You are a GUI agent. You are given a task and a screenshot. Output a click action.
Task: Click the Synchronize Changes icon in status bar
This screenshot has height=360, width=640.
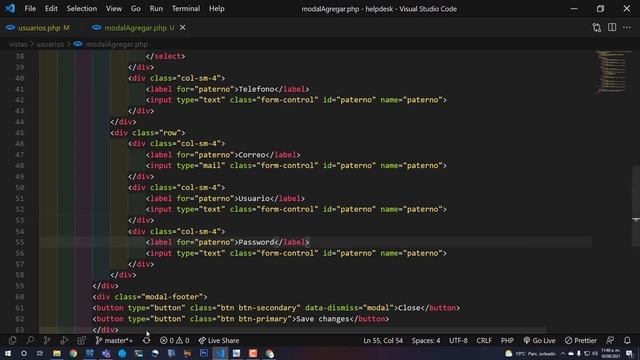pos(147,340)
